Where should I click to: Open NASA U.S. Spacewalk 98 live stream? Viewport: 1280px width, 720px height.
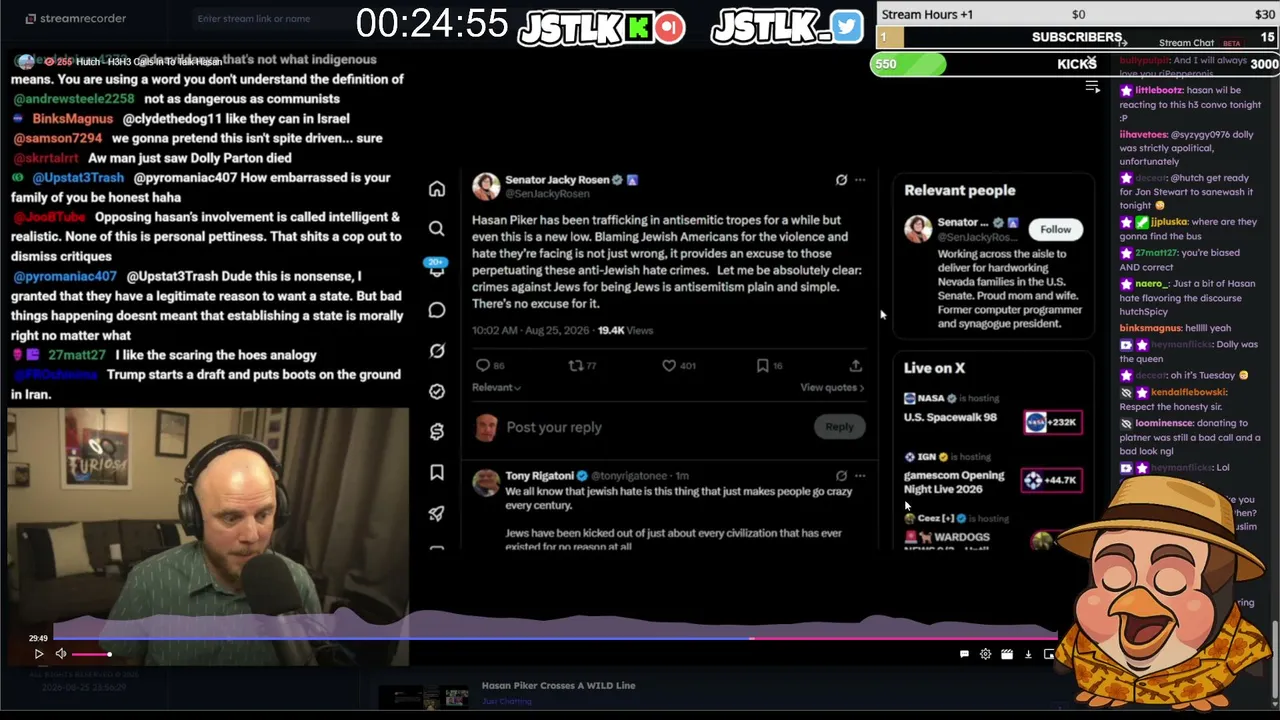(950, 417)
